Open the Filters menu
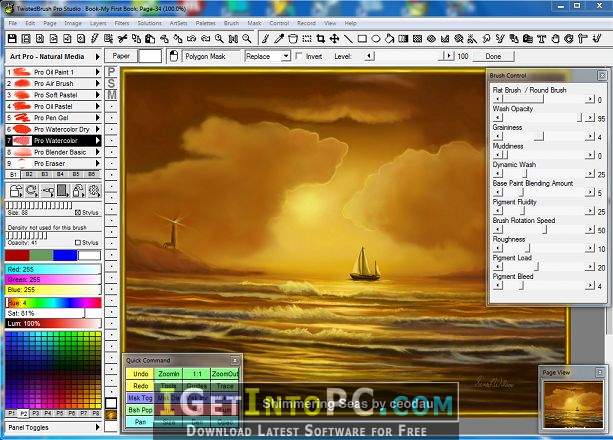 pos(122,23)
